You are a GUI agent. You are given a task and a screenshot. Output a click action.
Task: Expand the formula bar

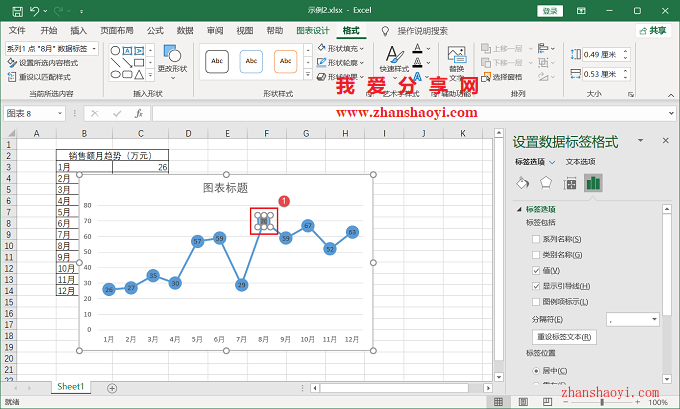coord(671,114)
